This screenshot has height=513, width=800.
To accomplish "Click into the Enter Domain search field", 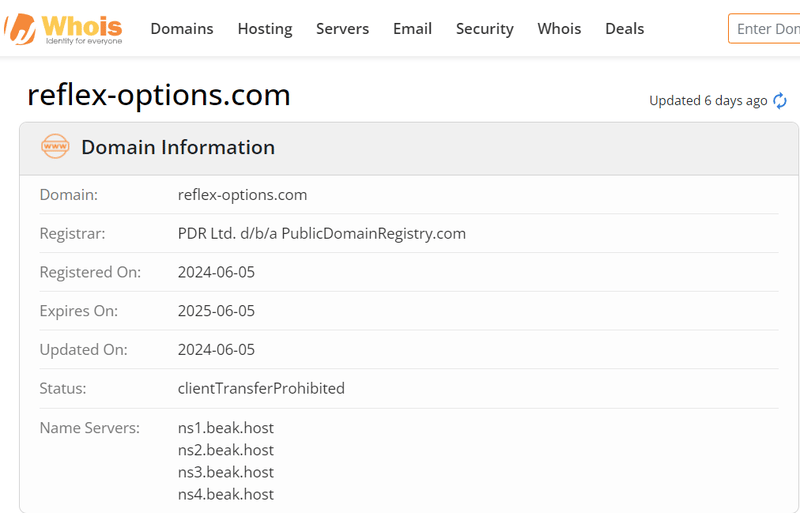I will click(x=764, y=29).
